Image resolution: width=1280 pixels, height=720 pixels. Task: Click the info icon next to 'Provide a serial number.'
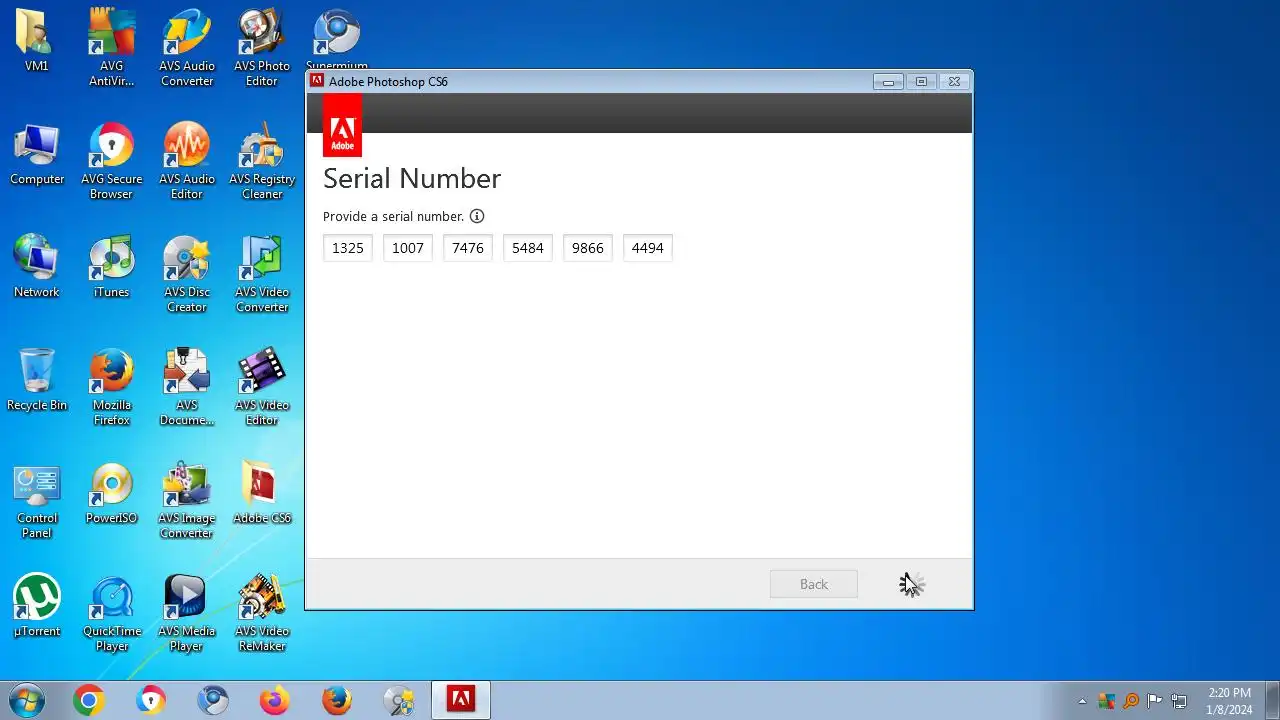(x=477, y=216)
